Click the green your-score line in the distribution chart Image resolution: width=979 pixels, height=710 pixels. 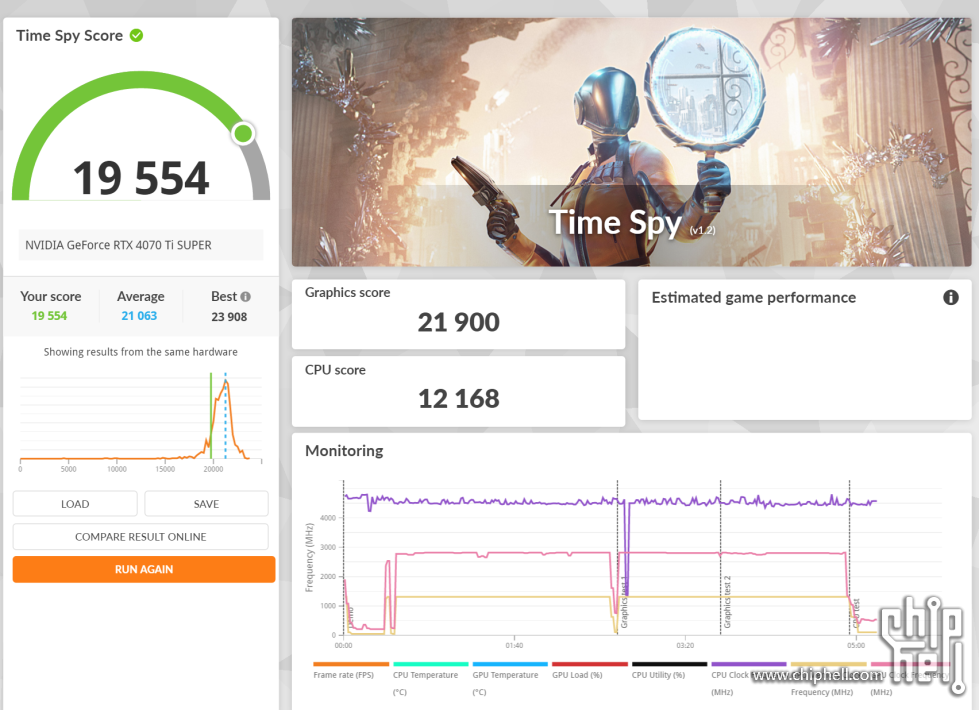(x=211, y=415)
